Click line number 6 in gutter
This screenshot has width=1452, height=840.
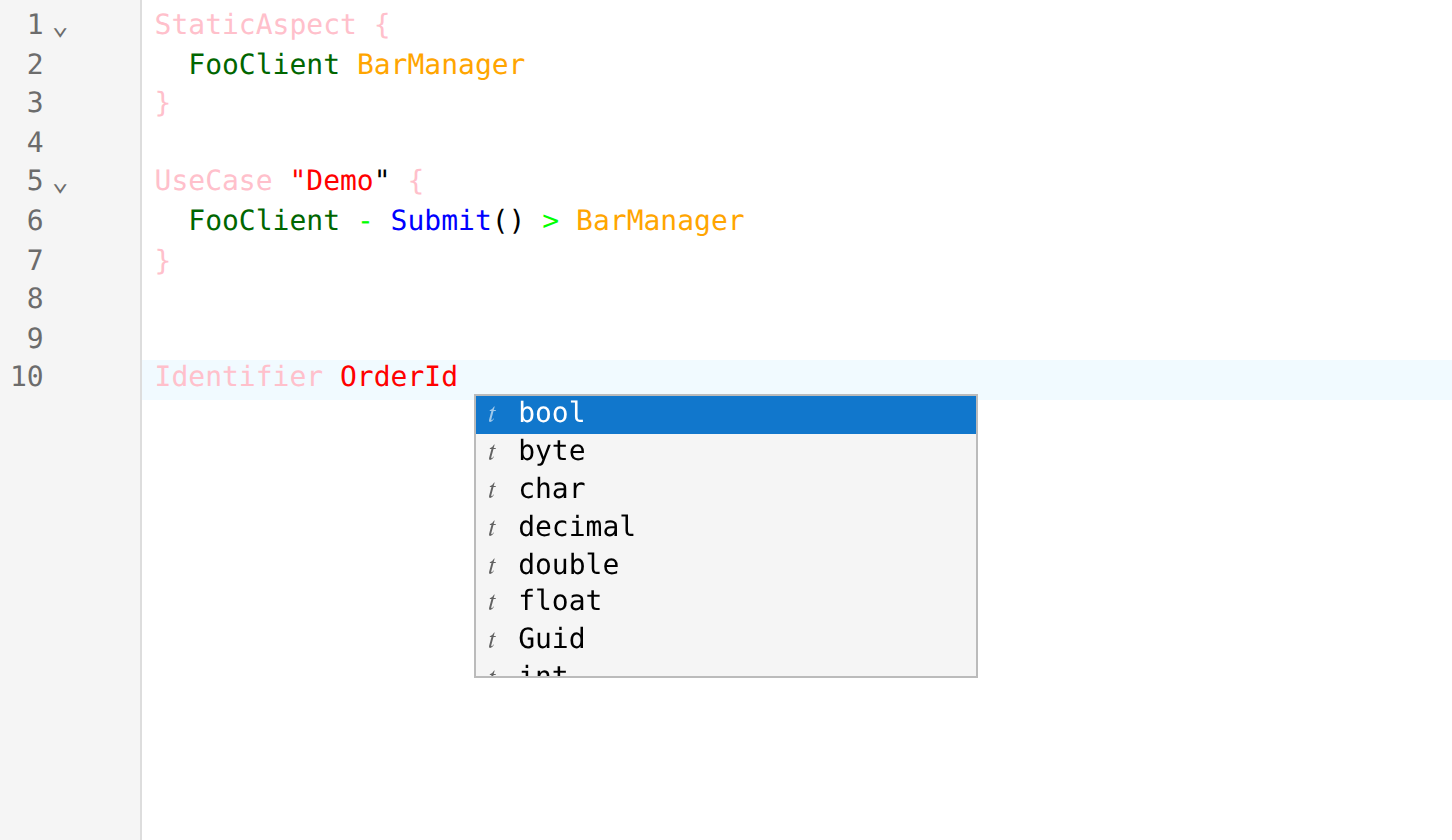(x=35, y=221)
